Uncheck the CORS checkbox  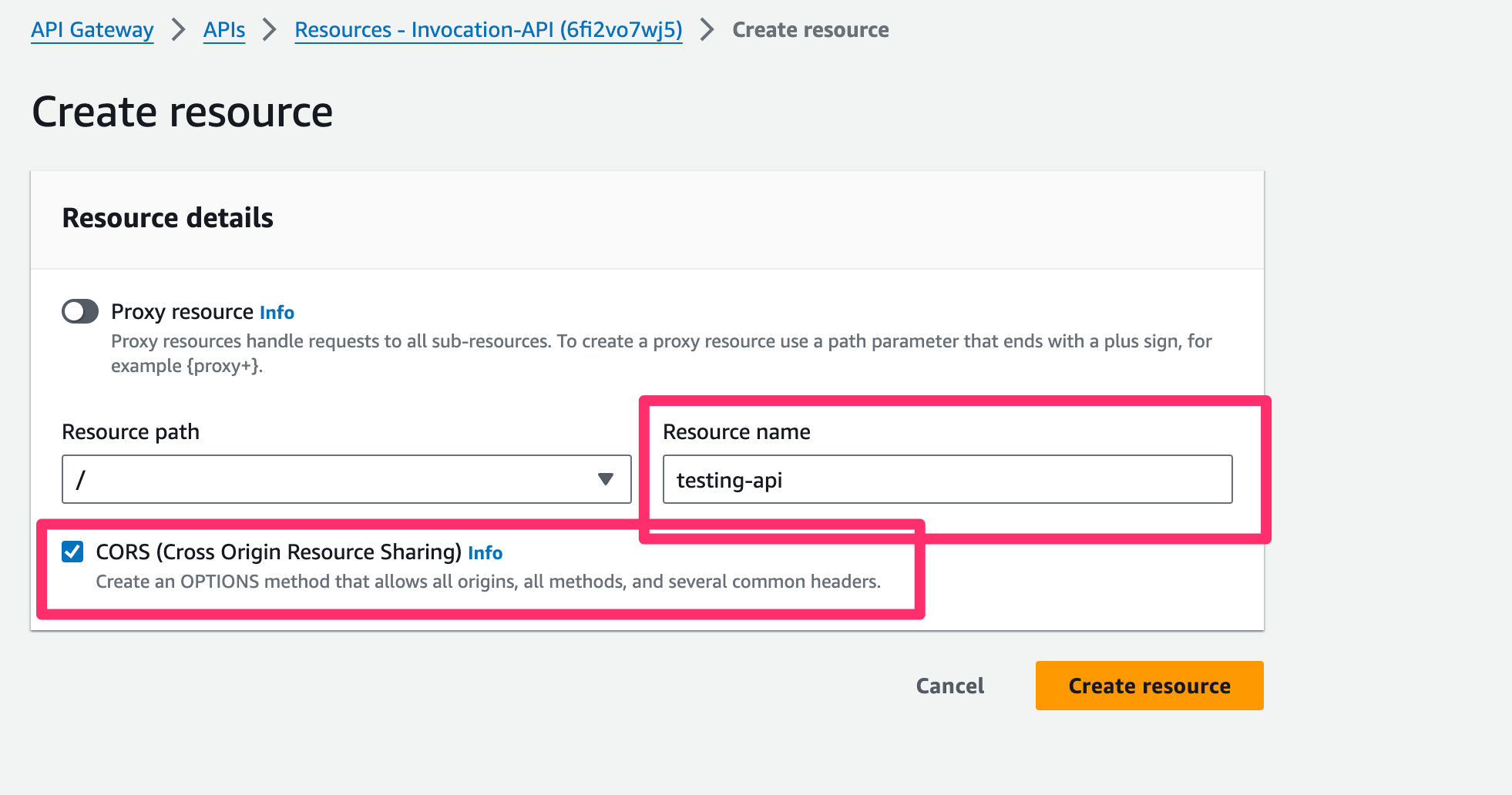pos(72,552)
